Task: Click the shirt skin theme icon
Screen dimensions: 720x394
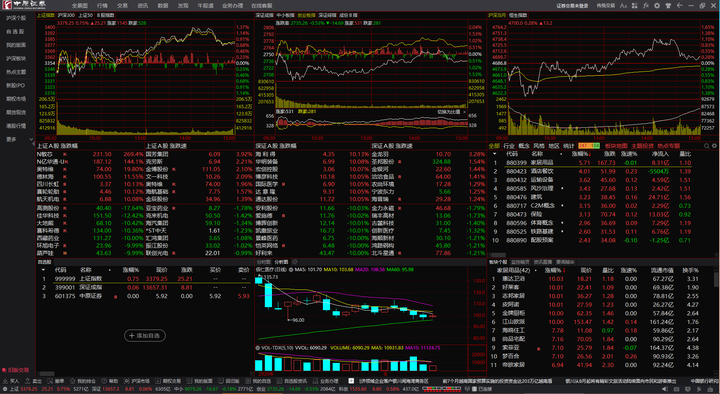Action: (x=668, y=6)
